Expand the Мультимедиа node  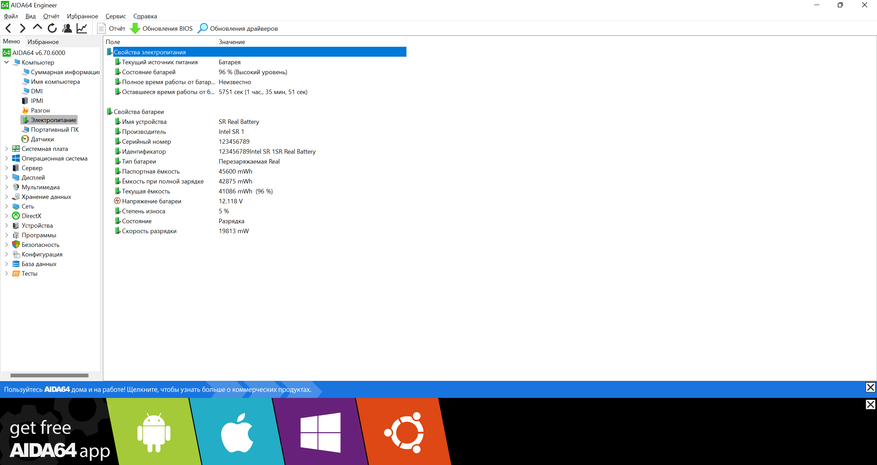(7, 187)
